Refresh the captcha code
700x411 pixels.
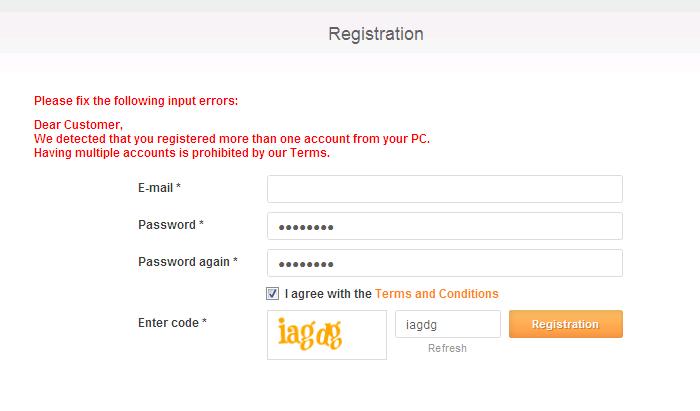(447, 348)
